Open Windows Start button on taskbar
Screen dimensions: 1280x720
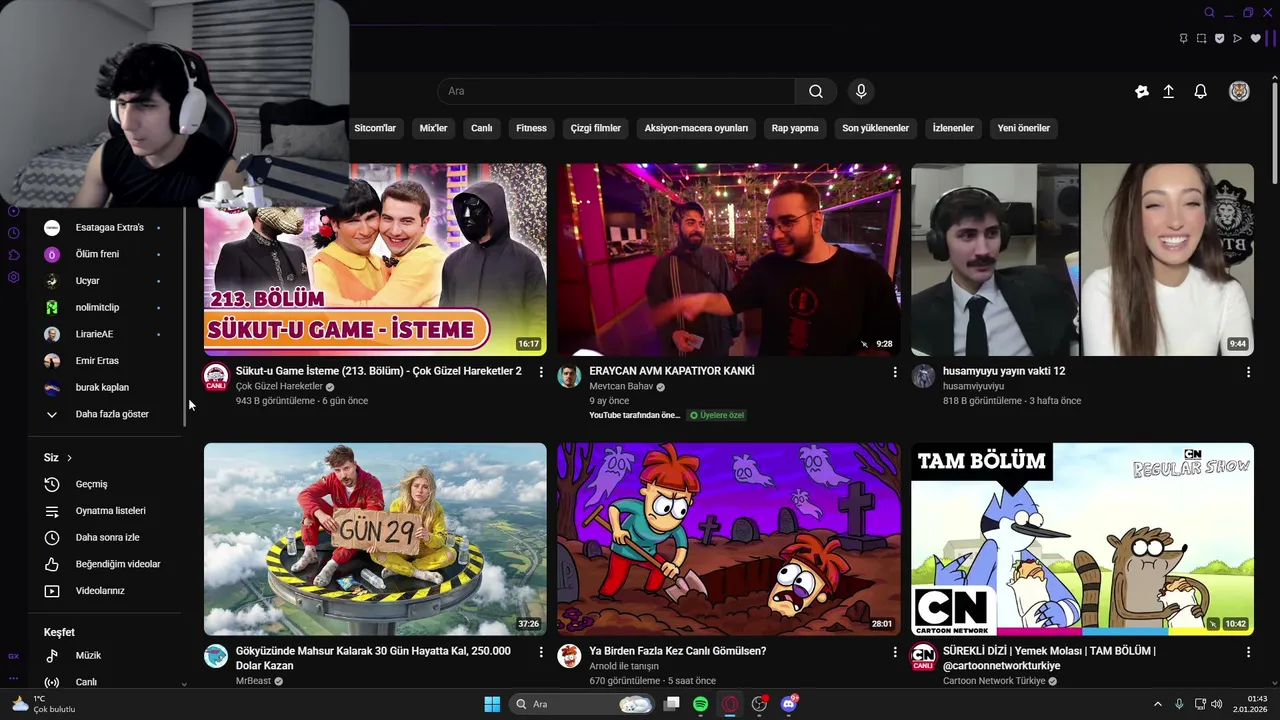click(x=492, y=704)
